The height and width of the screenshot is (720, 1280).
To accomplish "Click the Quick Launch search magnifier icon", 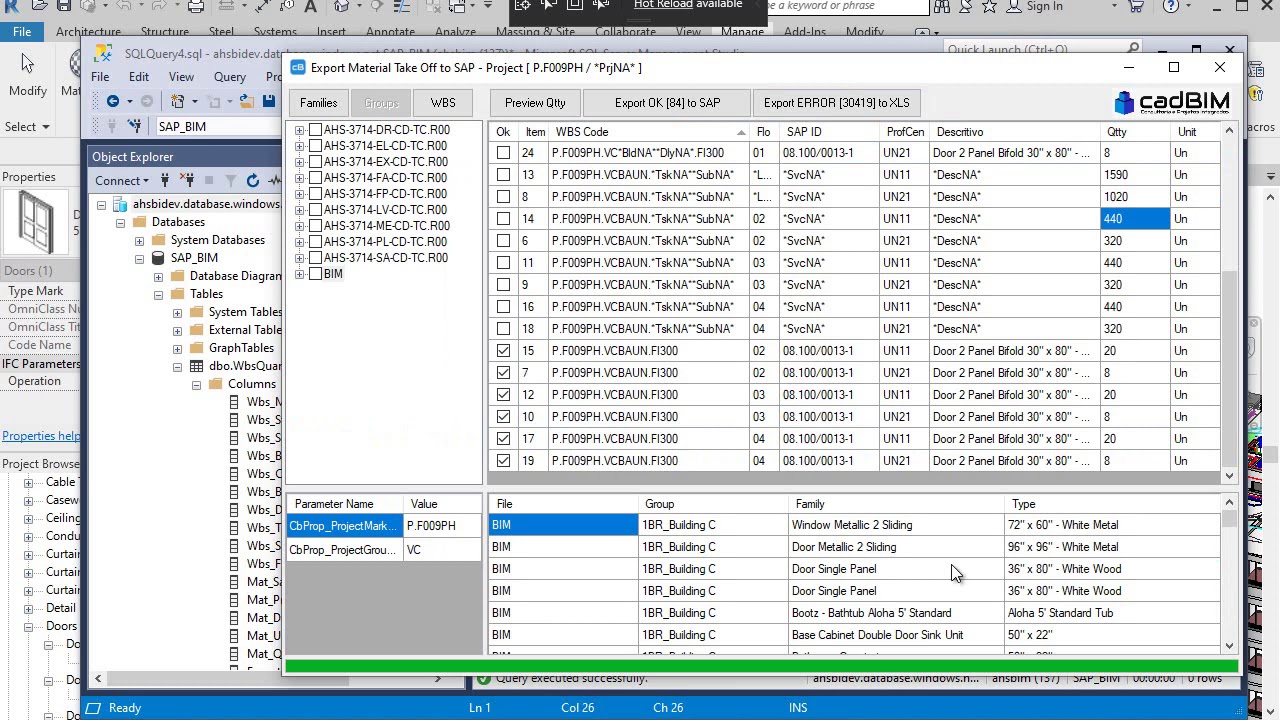I will (x=1133, y=49).
